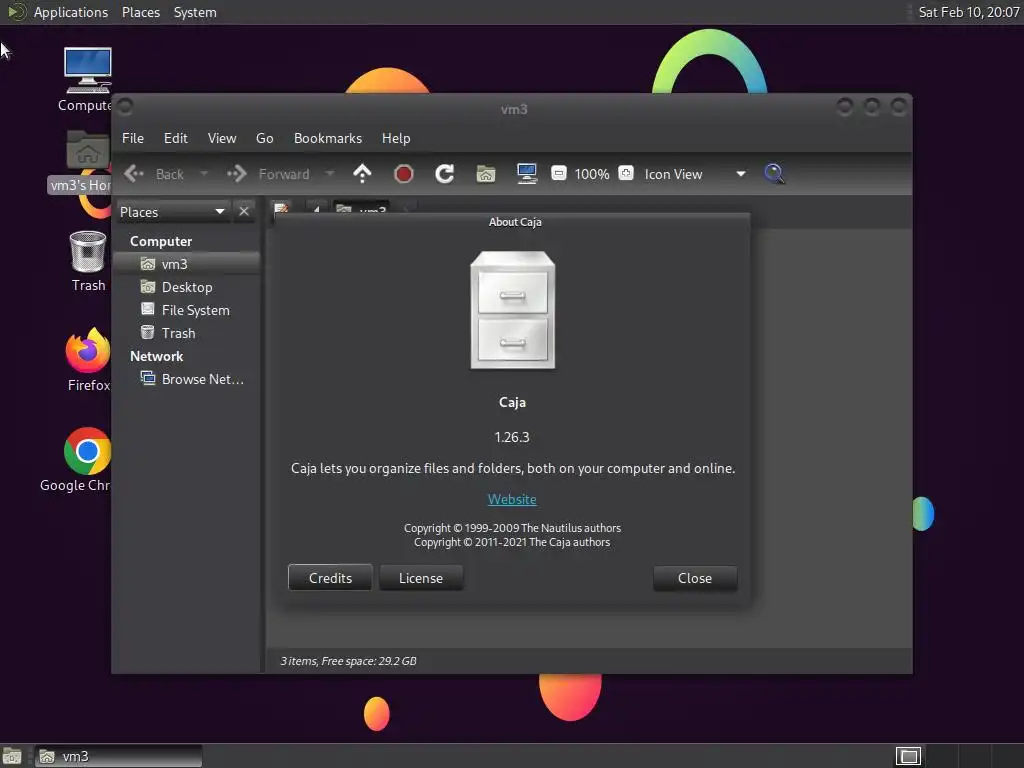
Task: Select Desktop in the Places sidebar
Action: pyautogui.click(x=187, y=287)
